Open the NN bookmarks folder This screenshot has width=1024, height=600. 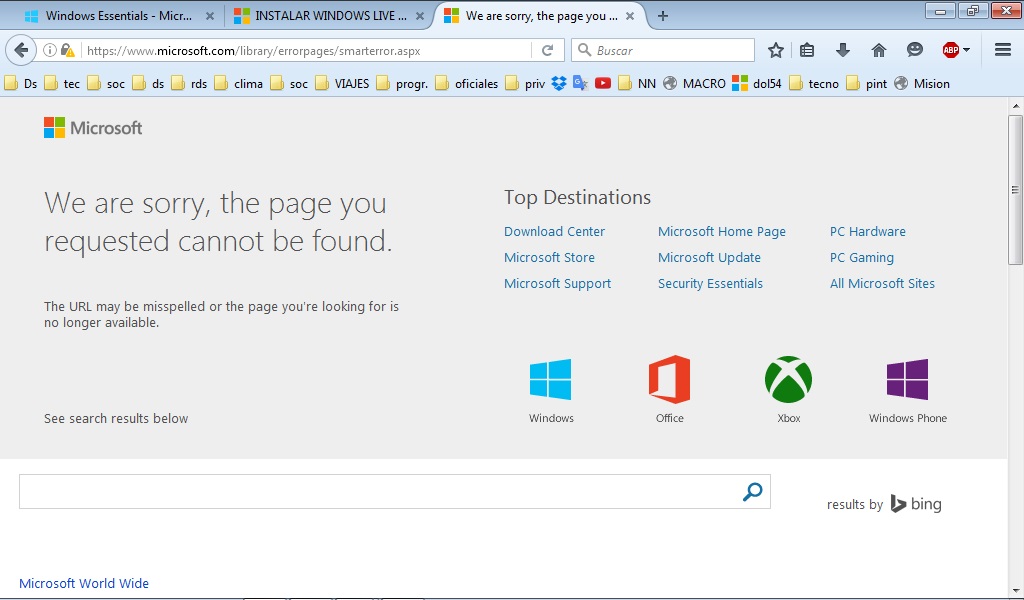point(637,84)
